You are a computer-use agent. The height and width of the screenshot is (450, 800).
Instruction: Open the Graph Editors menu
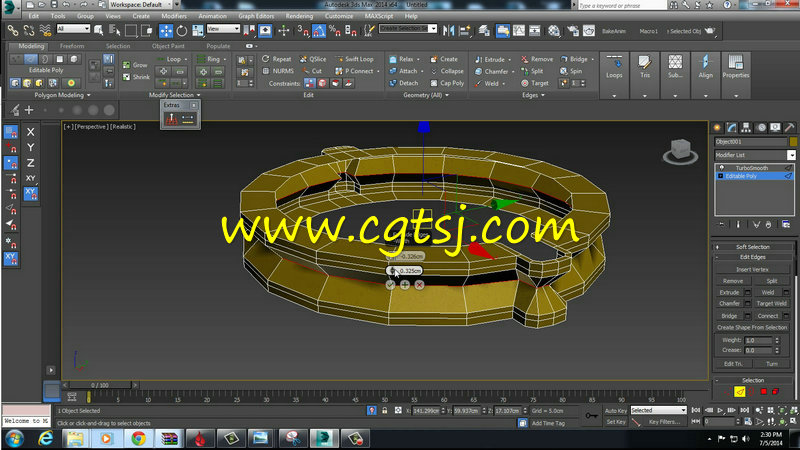[x=256, y=16]
